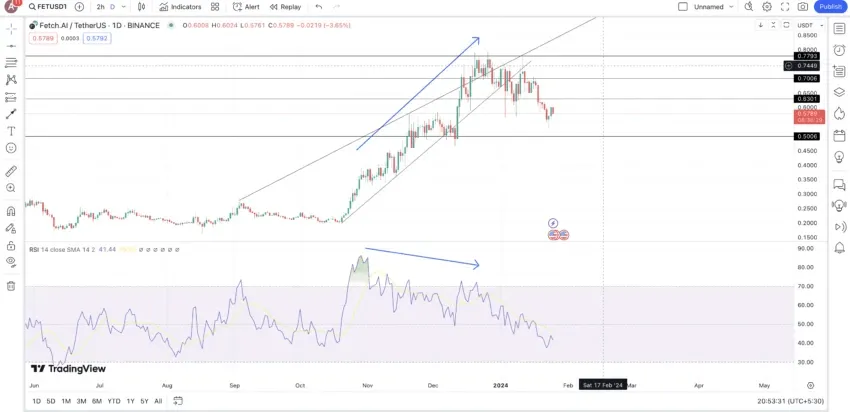Move the pane down with arrow icon
This screenshot has height=412, width=850.
tap(761, 25)
